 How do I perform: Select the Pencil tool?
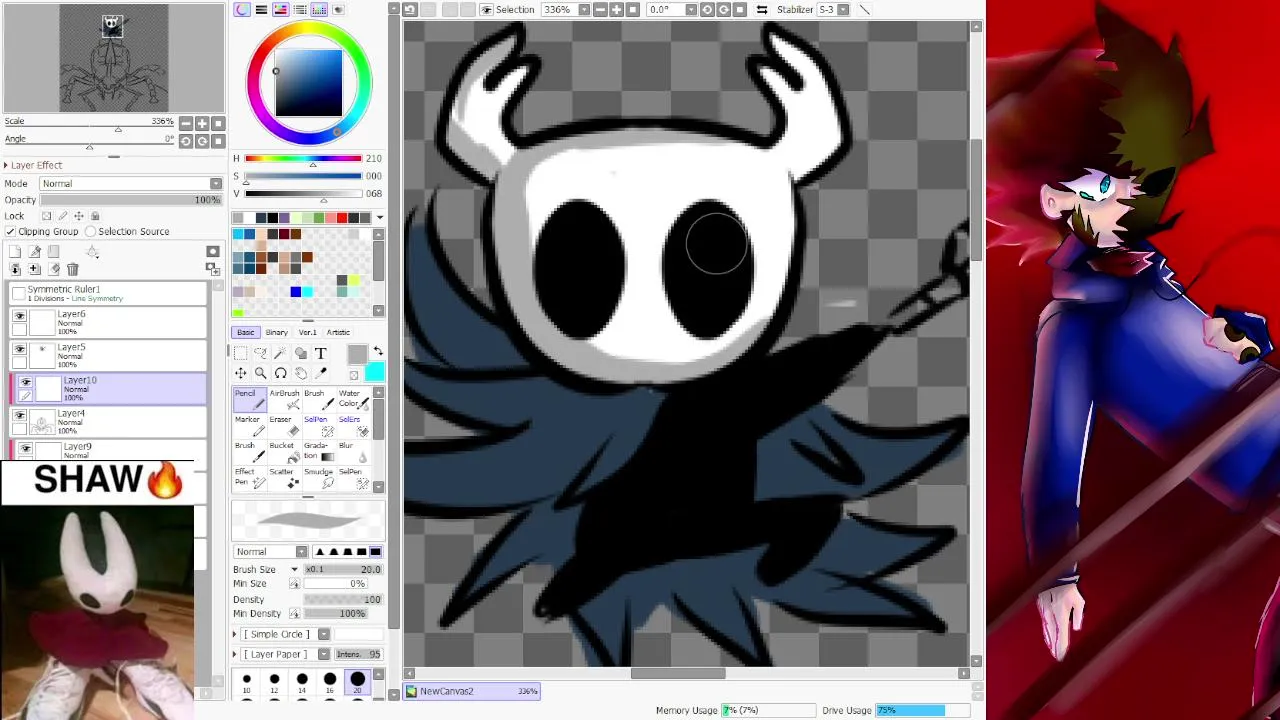249,399
